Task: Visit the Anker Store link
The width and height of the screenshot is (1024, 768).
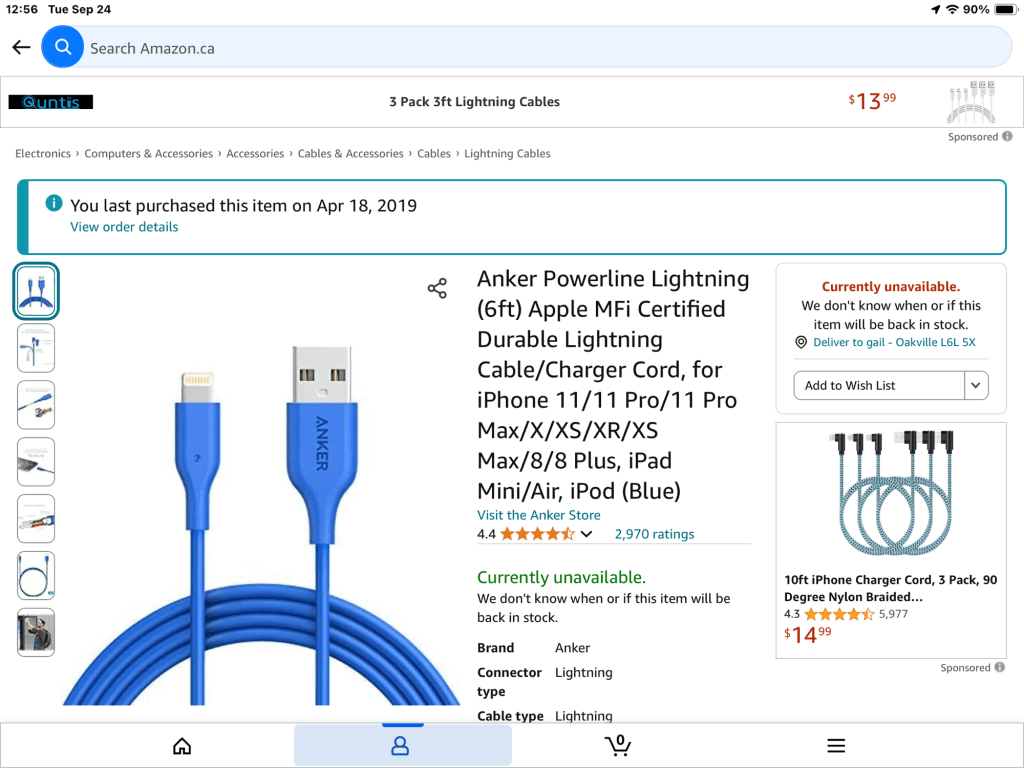Action: (539, 515)
